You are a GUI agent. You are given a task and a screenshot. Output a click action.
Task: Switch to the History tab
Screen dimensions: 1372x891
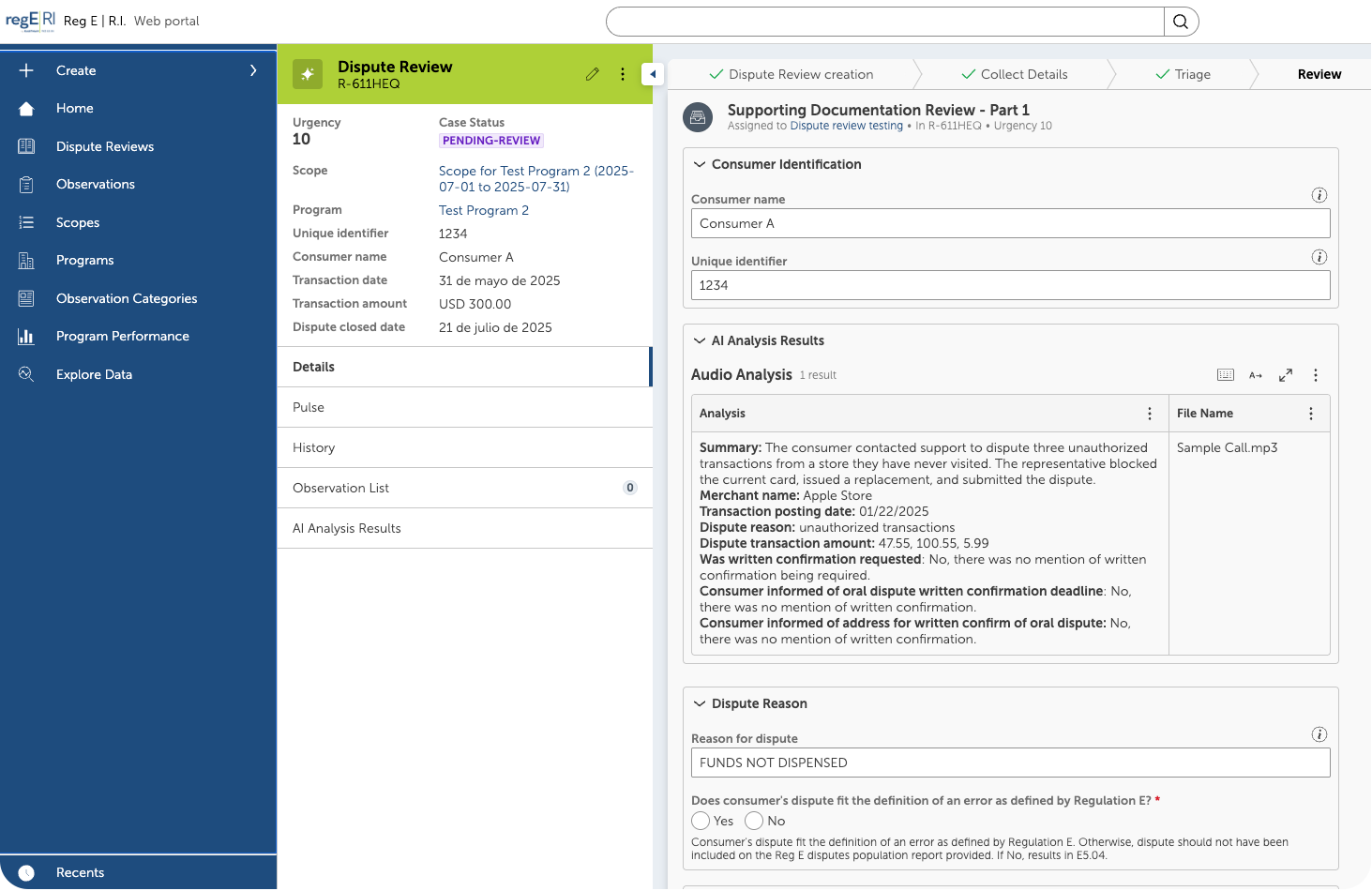click(313, 447)
